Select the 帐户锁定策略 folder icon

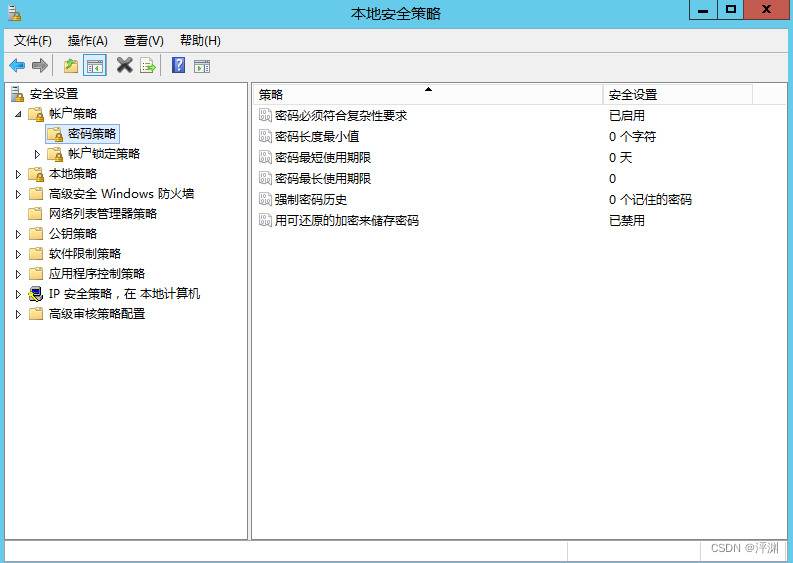pyautogui.click(x=55, y=154)
